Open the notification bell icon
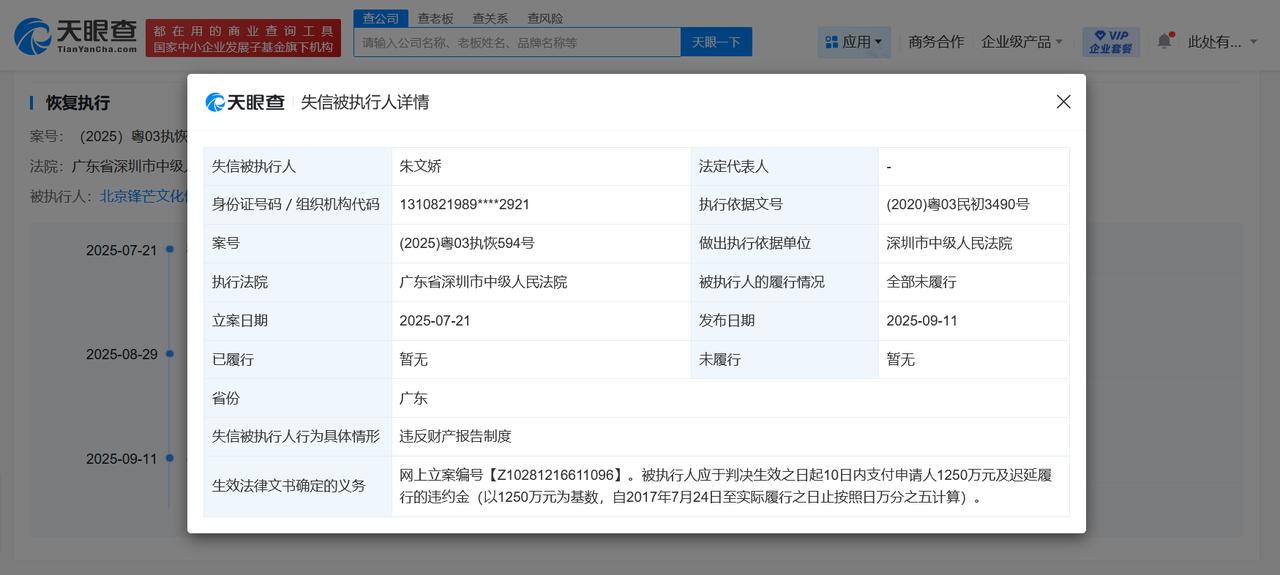Screen dimensions: 1280x575 pos(1164,41)
